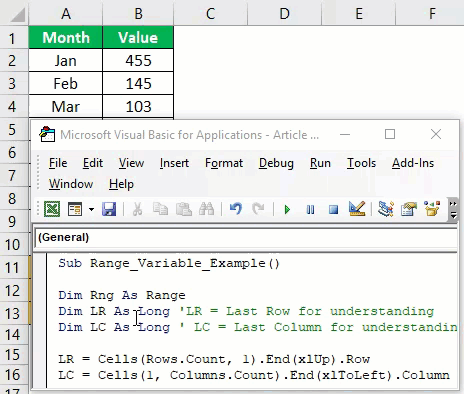Open the (General) object dropdown
Screen dimensions: 464x394
tap(246, 237)
